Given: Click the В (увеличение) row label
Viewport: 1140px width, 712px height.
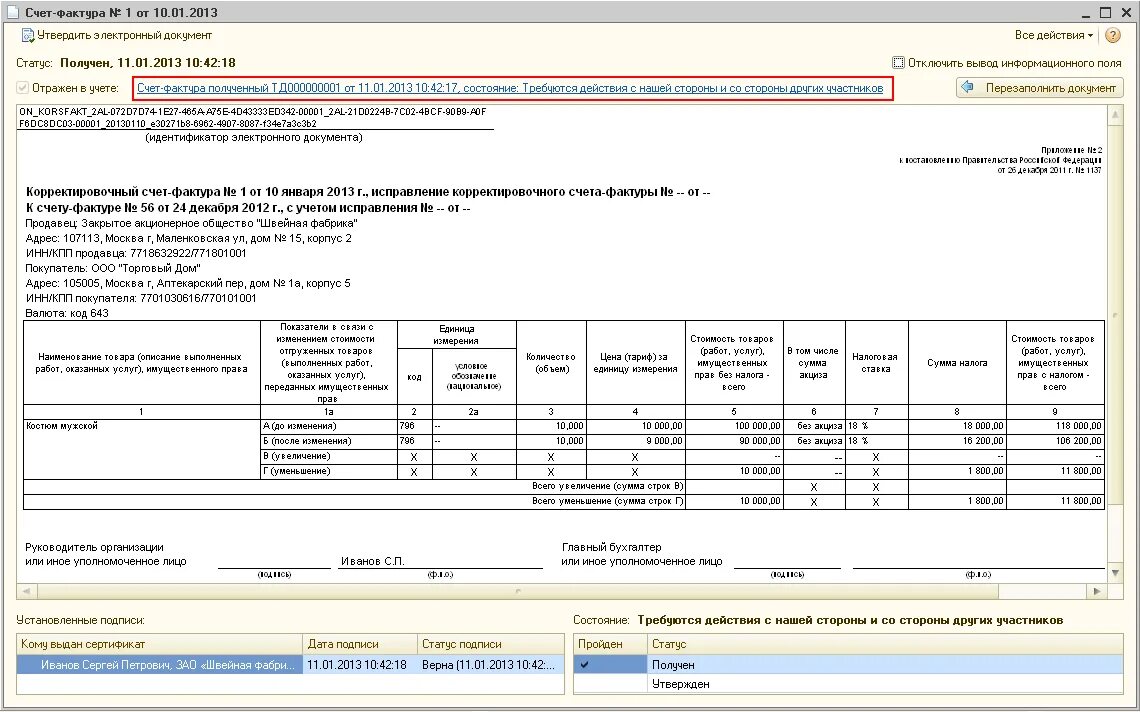Looking at the screenshot, I should click(x=329, y=457).
